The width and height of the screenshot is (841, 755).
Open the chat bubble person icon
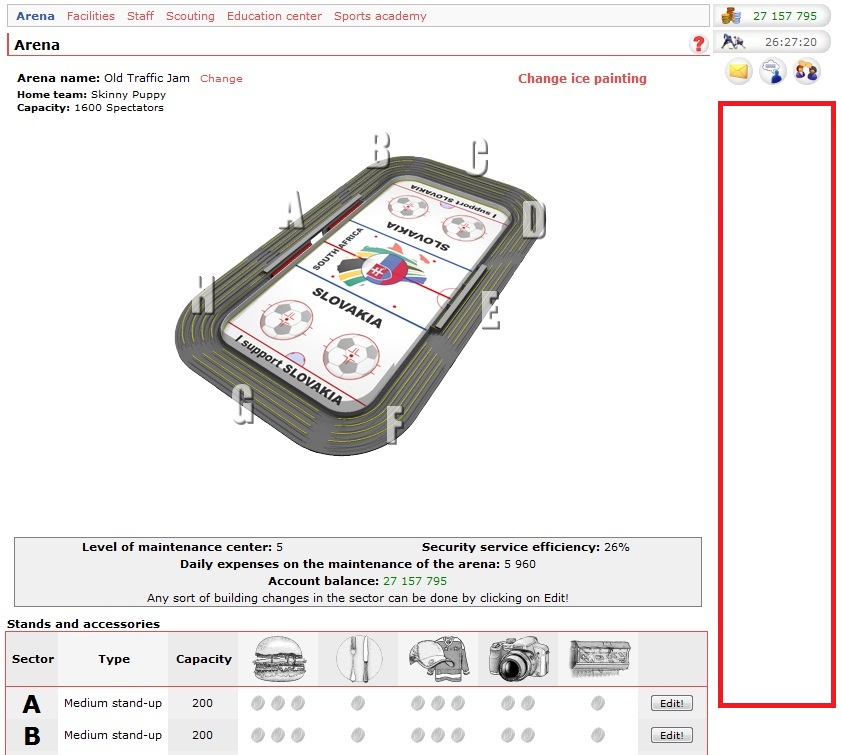point(773,71)
